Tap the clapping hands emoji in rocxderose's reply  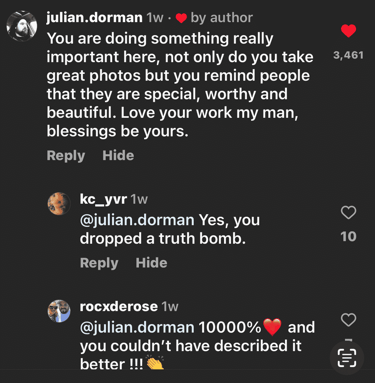coord(155,364)
